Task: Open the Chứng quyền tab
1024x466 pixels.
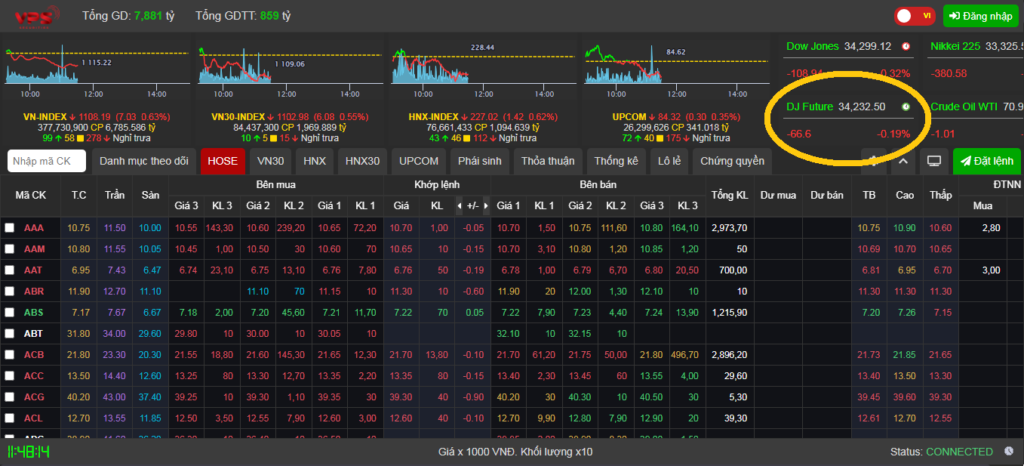Action: pyautogui.click(x=732, y=161)
